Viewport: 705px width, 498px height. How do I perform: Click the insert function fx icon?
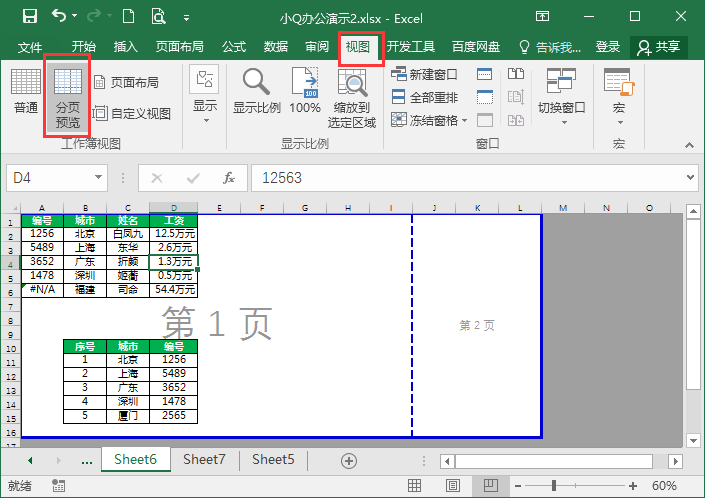[229, 178]
